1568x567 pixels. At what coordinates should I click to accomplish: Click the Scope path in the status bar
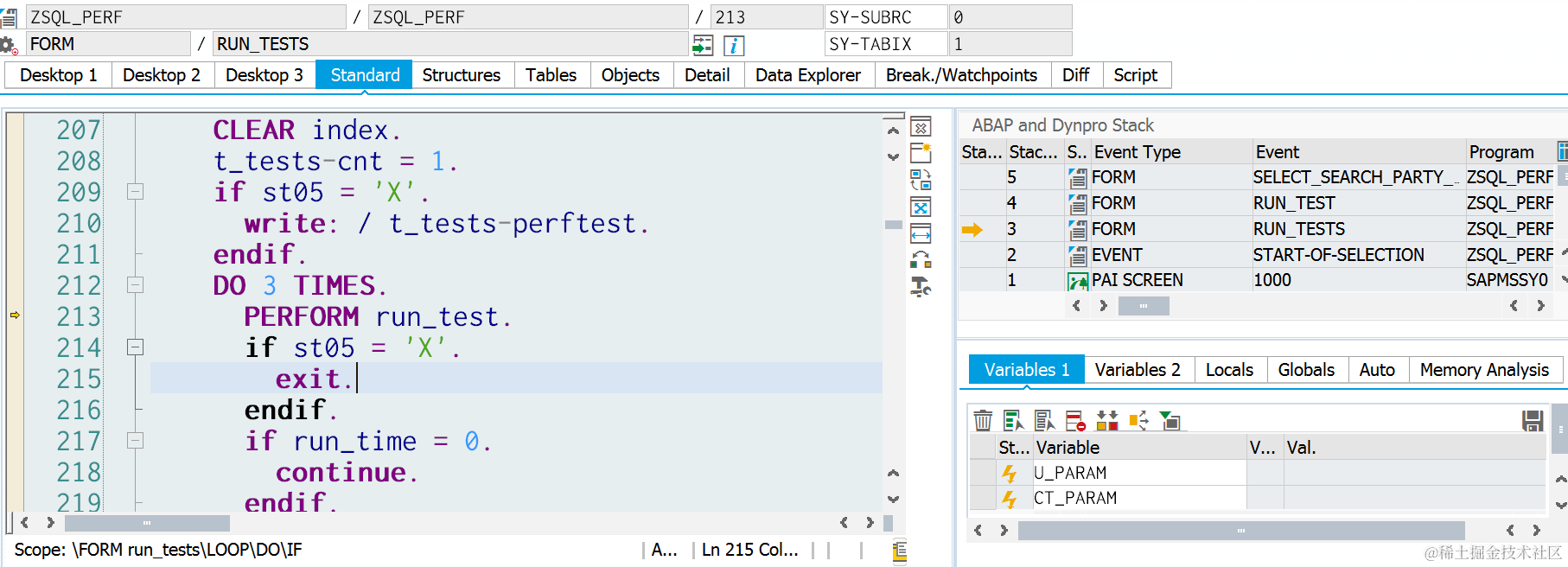158,550
